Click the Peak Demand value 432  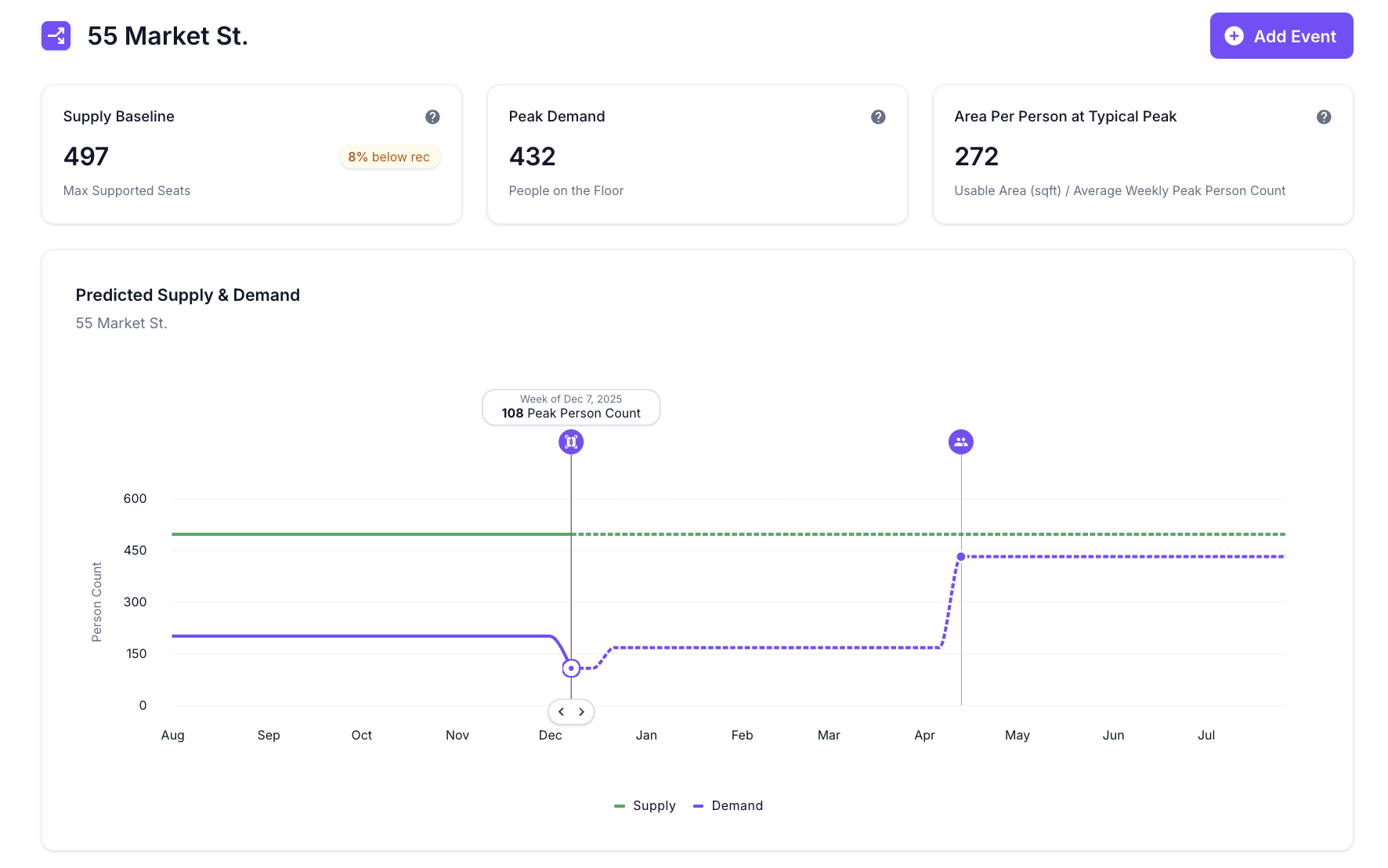532,157
